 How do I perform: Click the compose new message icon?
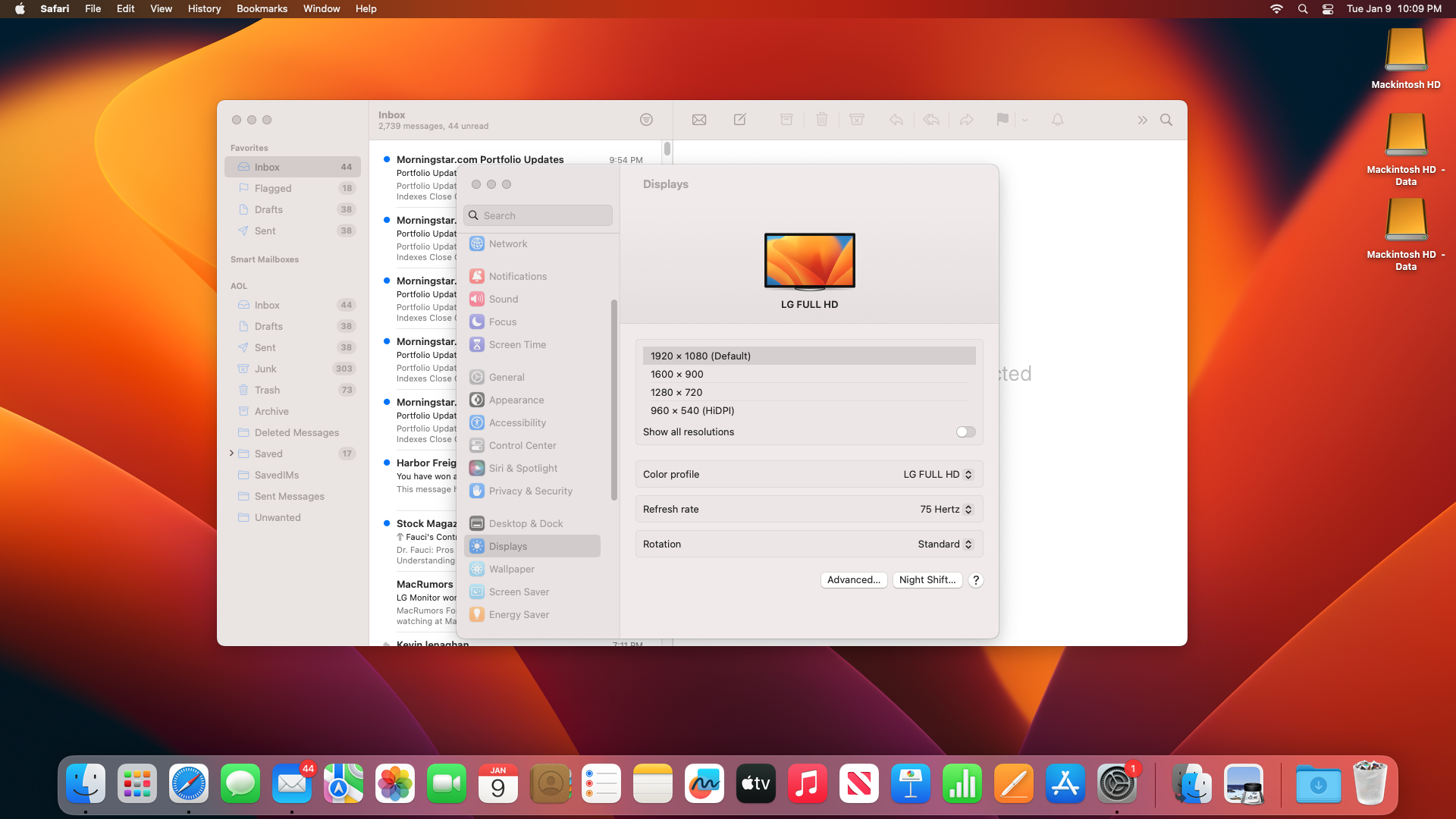point(739,120)
